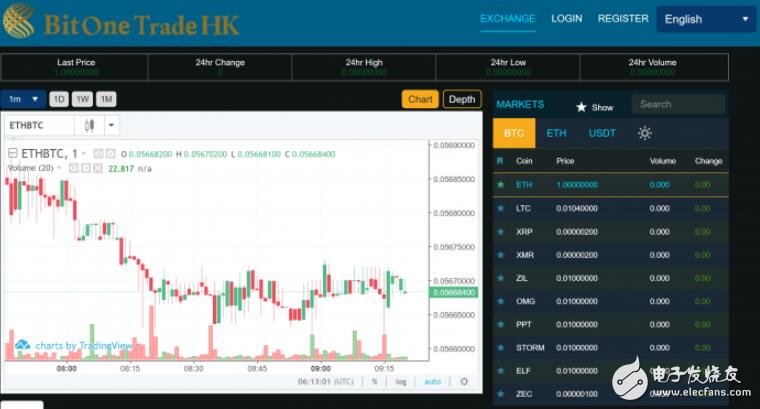Open the 1m interval dropdown
The image size is (760, 409).
coord(23,99)
